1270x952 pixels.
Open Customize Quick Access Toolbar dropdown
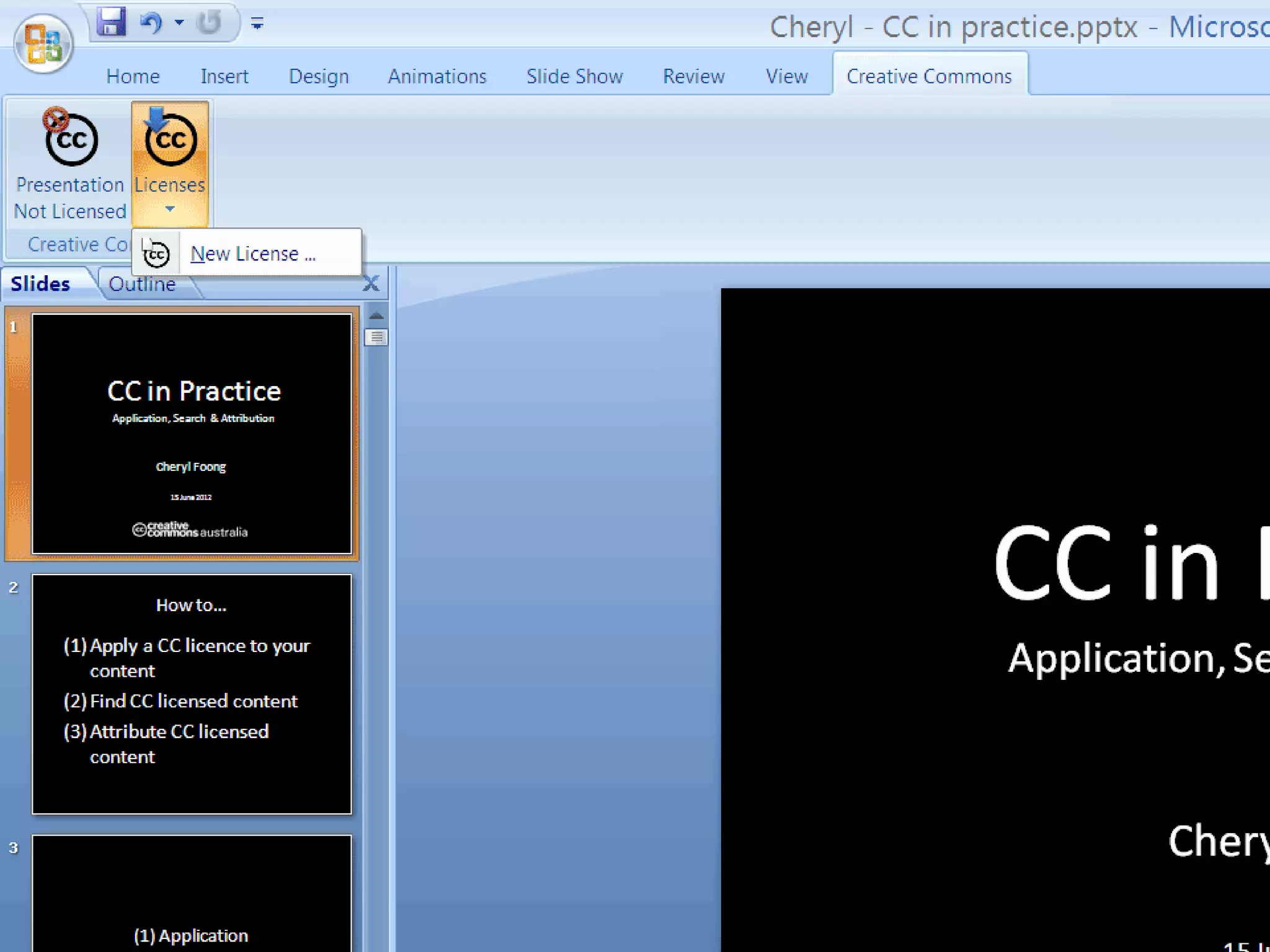(x=257, y=24)
